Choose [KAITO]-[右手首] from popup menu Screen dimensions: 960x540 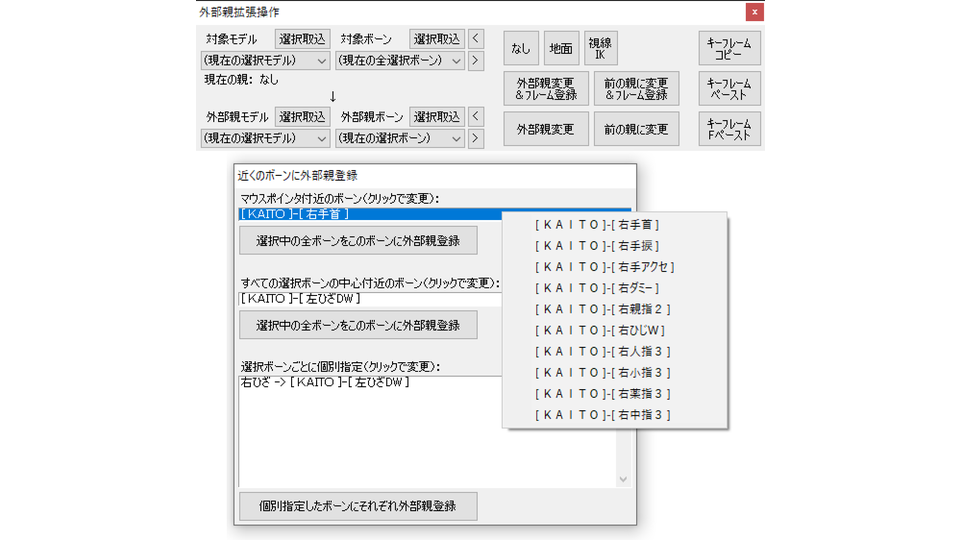click(x=615, y=225)
